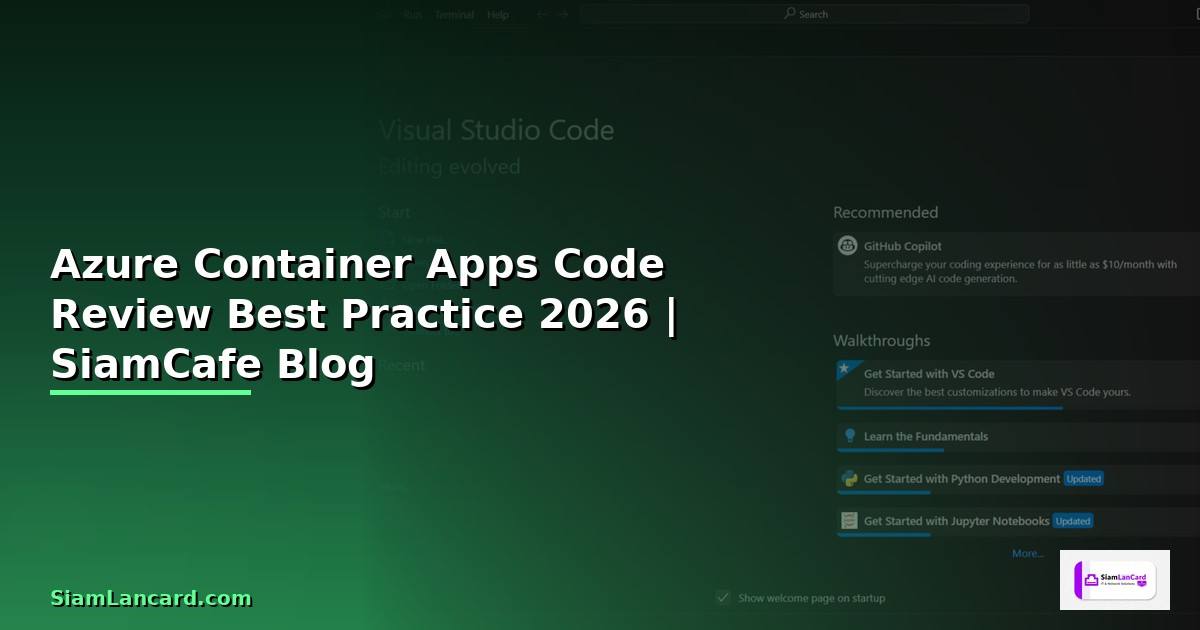The width and height of the screenshot is (1200, 630).
Task: Open Get Started with Jupyter Notebooks
Action: pos(1018,522)
